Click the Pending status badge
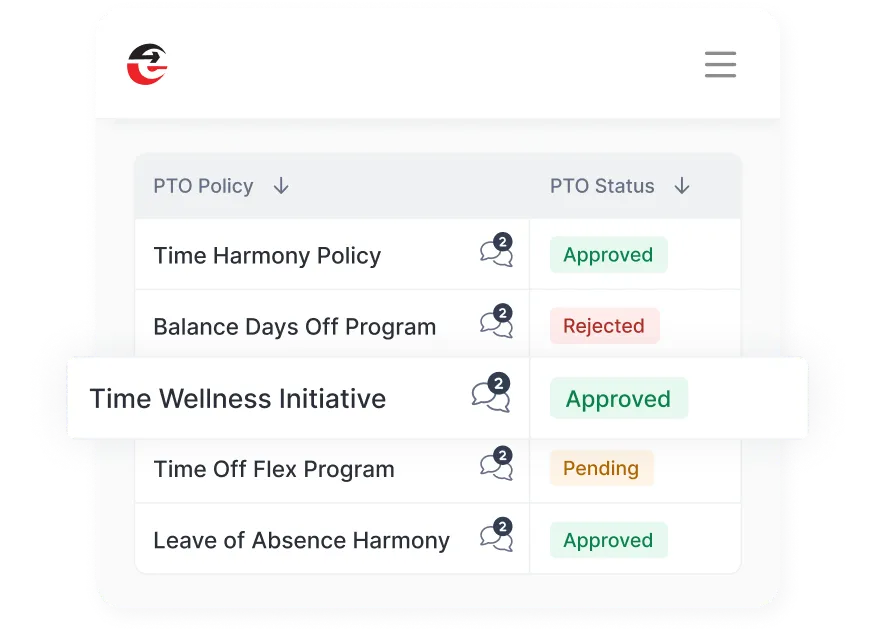Viewport: 874px width, 631px height. (601, 468)
